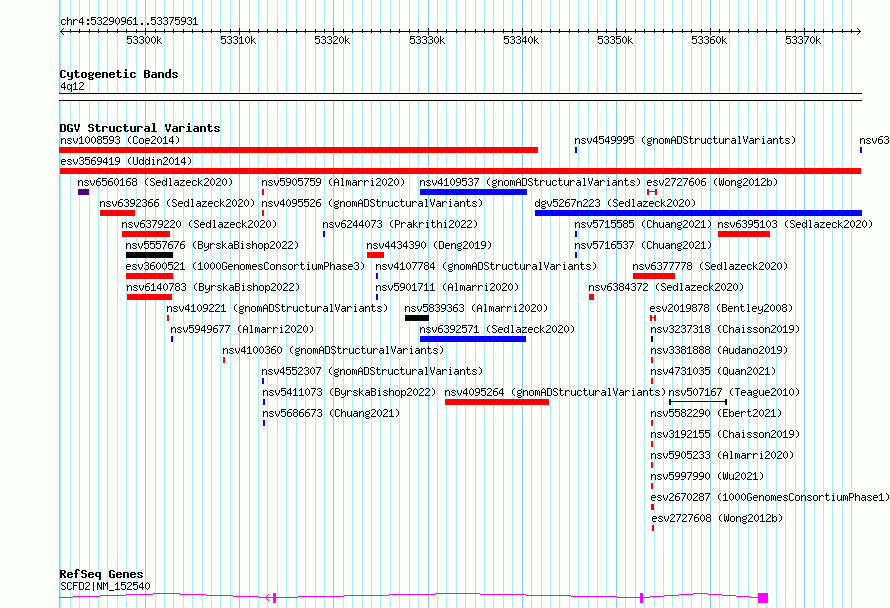Open nsv6140783 (ByrskaBishop2022) variant
The width and height of the screenshot is (890, 608).
(213, 287)
